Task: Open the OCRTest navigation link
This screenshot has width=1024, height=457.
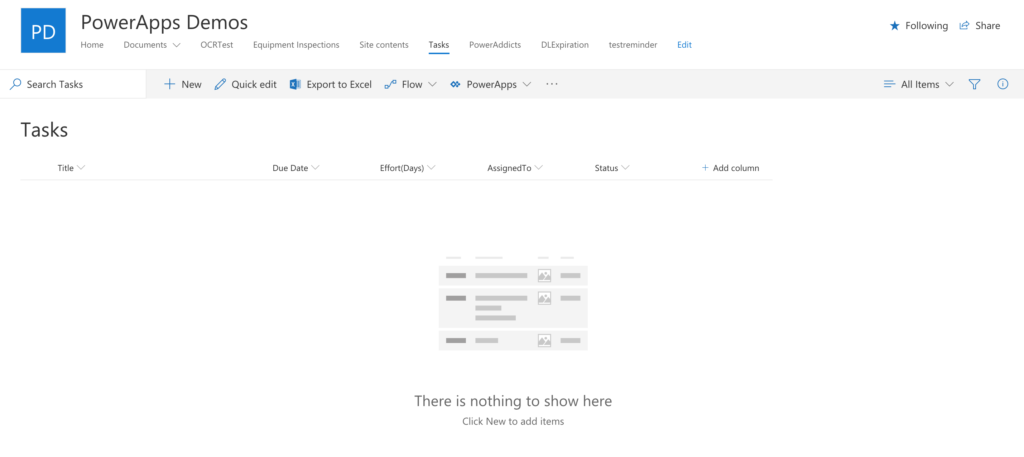Action: [x=217, y=45]
